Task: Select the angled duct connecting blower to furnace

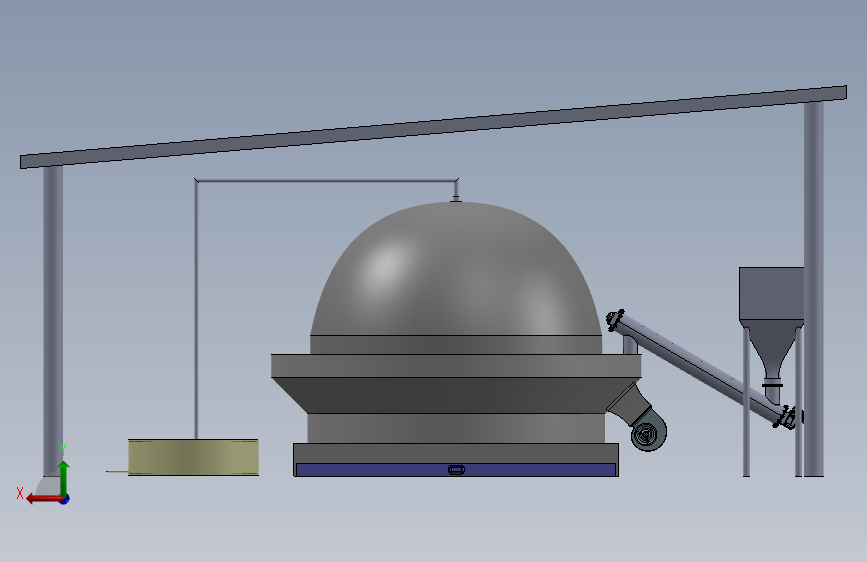Action: [x=629, y=404]
